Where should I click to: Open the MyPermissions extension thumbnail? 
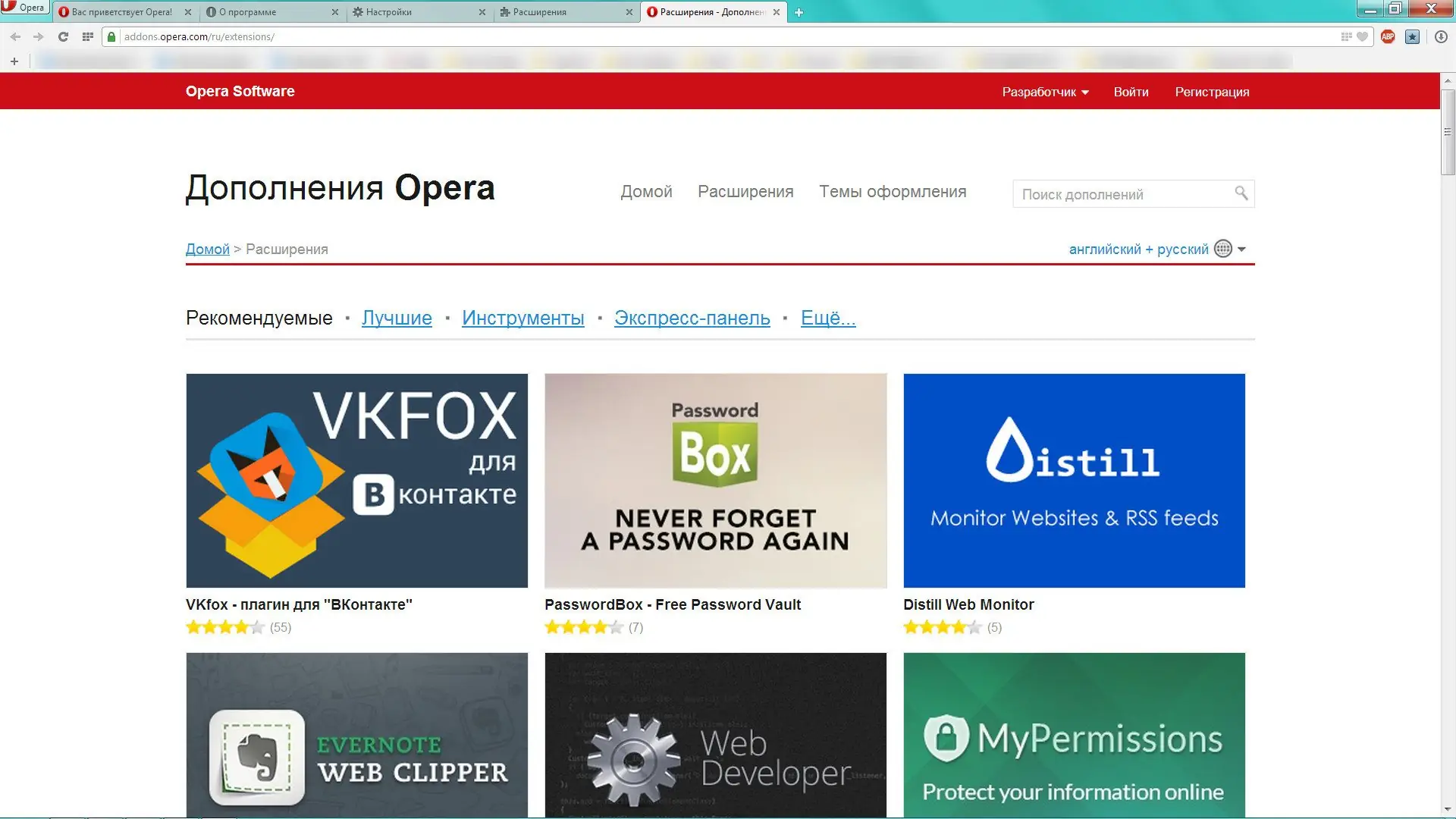pyautogui.click(x=1074, y=735)
